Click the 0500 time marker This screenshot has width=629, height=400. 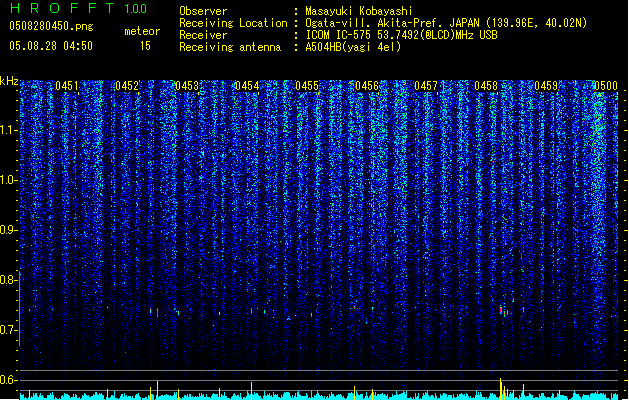tap(606, 86)
